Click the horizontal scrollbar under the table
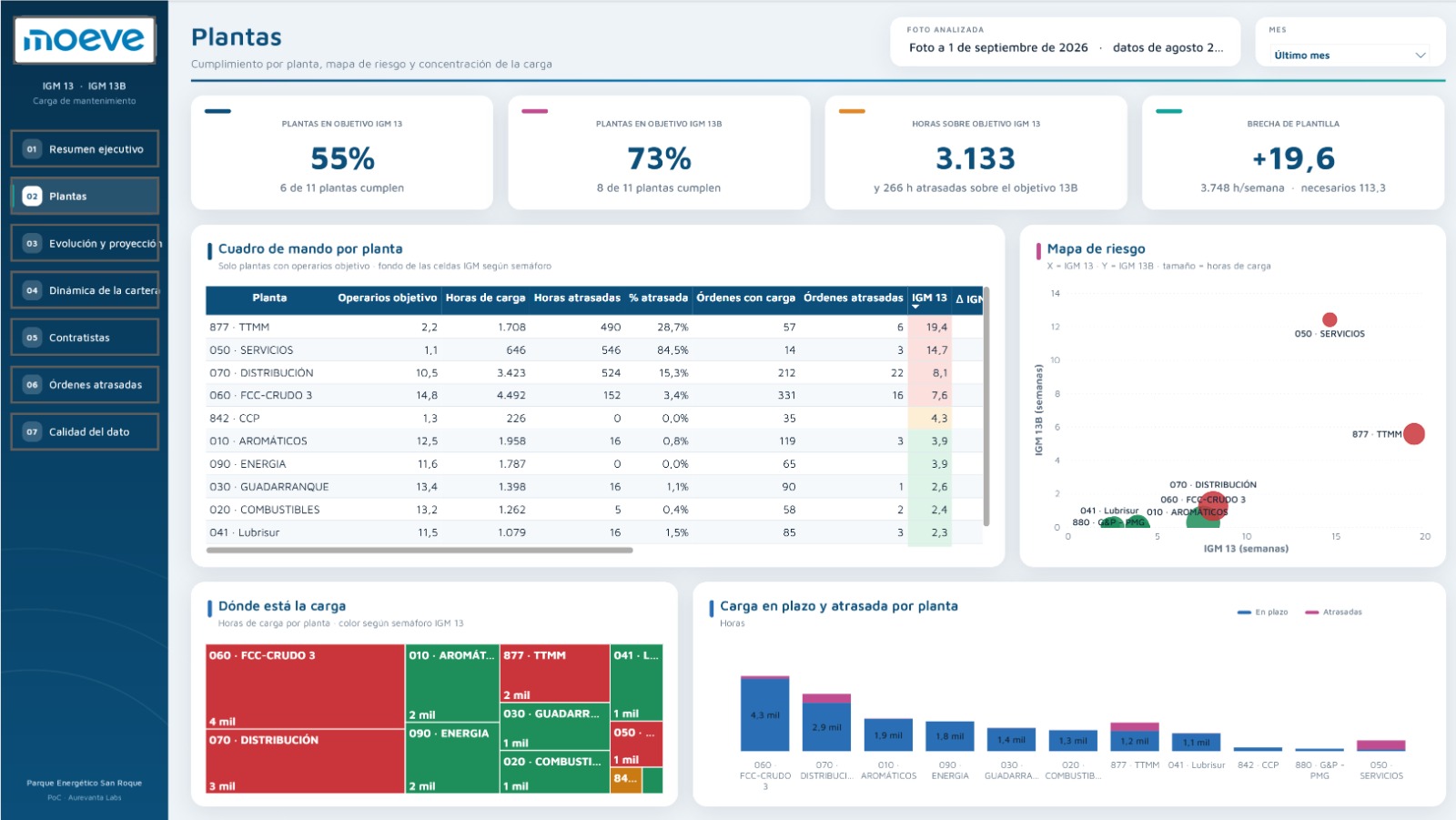Viewport: 1456px width, 820px height. point(420,551)
